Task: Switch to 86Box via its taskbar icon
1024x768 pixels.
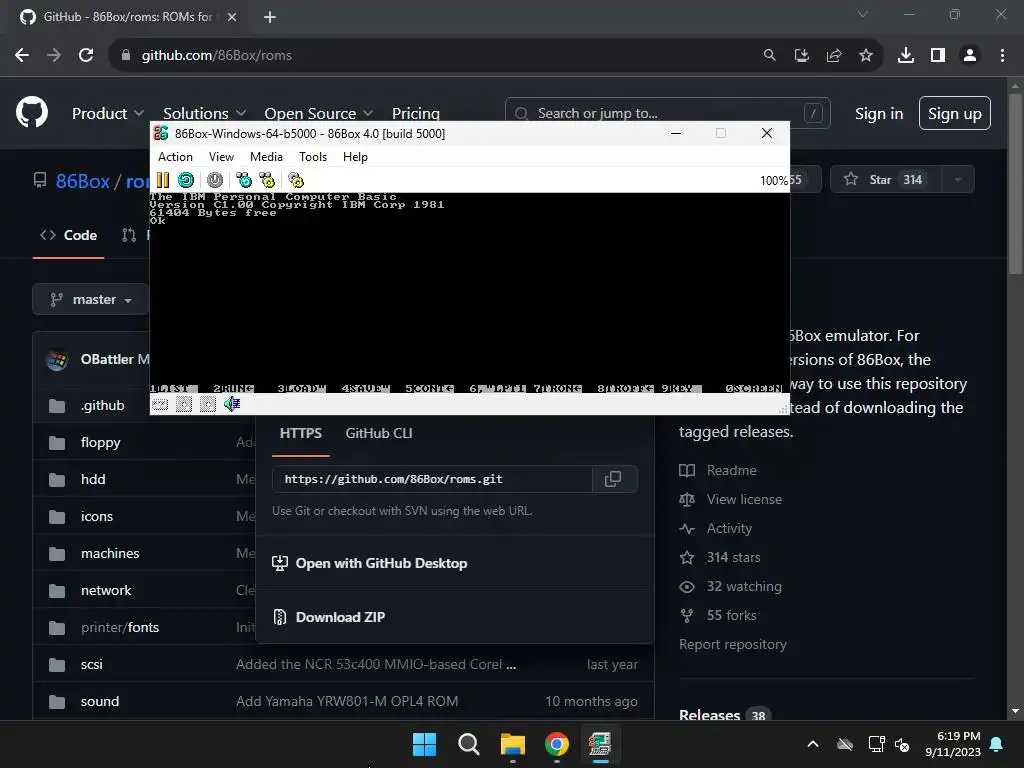Action: 600,744
